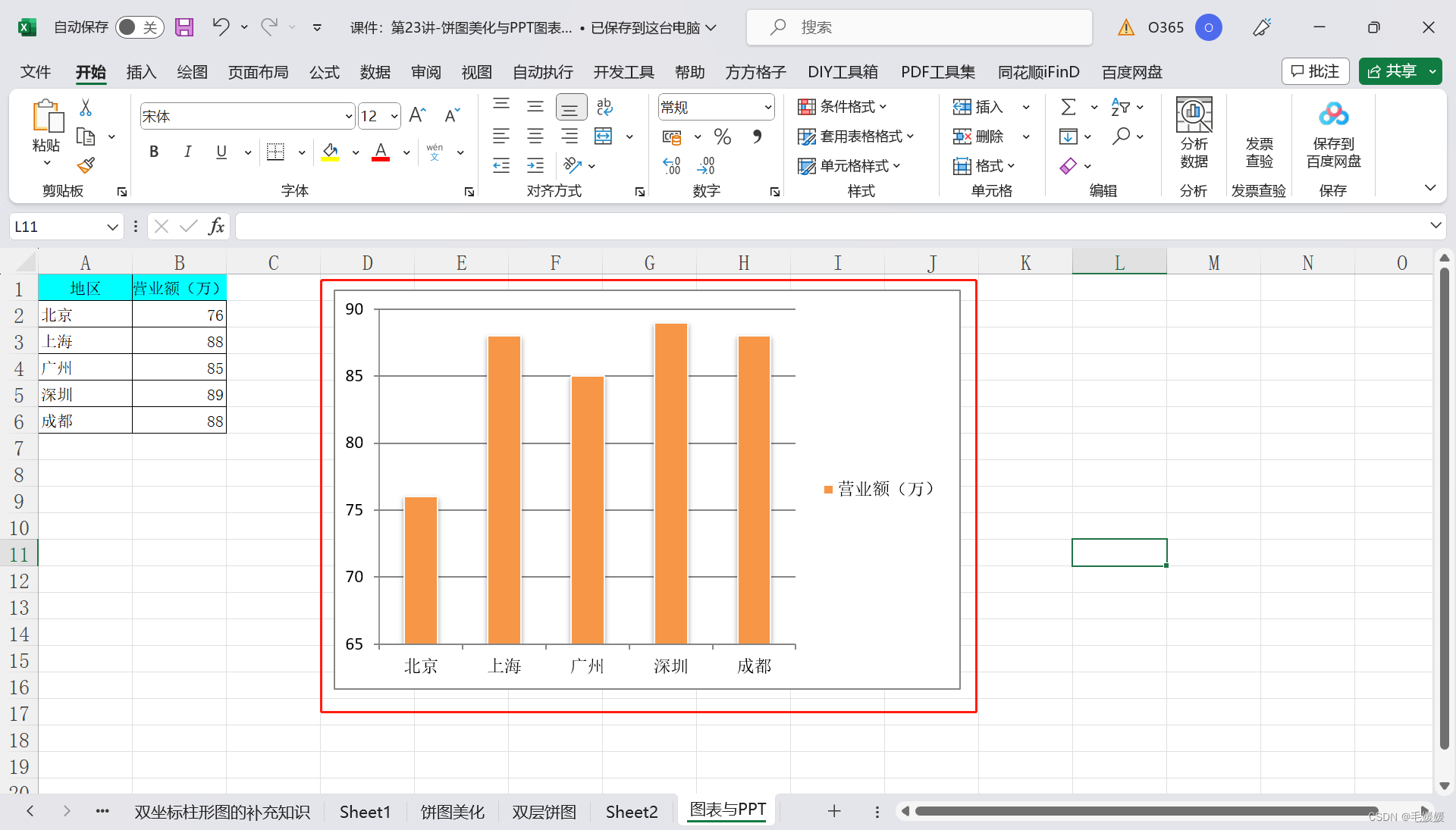
Task: Click the Cut scissors icon
Action: tap(86, 108)
